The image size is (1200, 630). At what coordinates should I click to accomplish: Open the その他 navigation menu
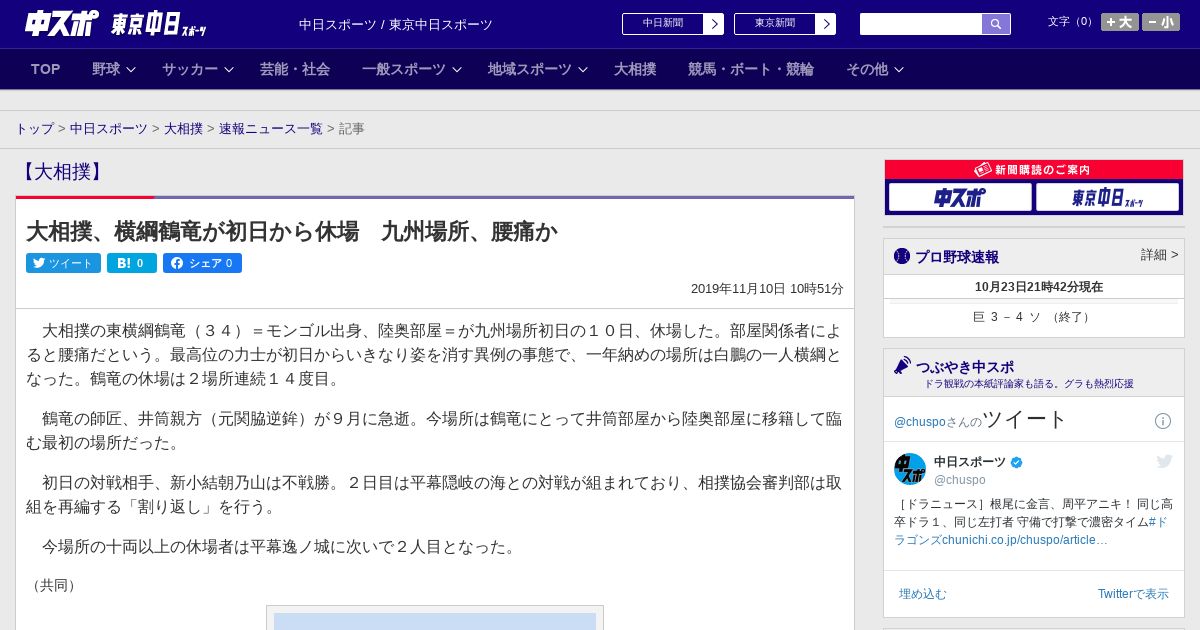[x=867, y=69]
